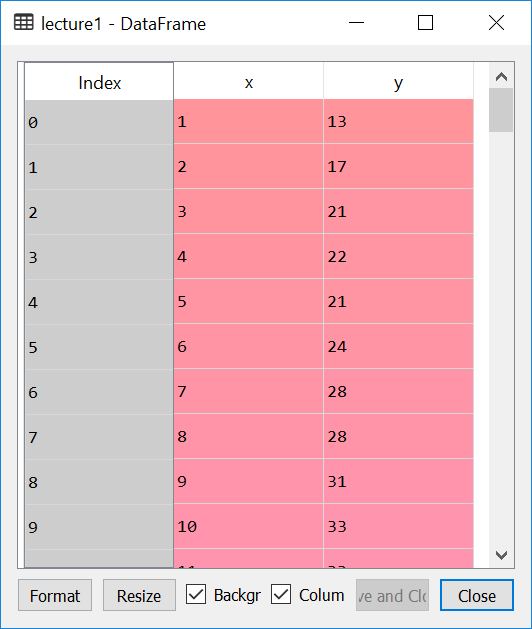
Task: Select row index 5 header
Action: click(x=99, y=347)
